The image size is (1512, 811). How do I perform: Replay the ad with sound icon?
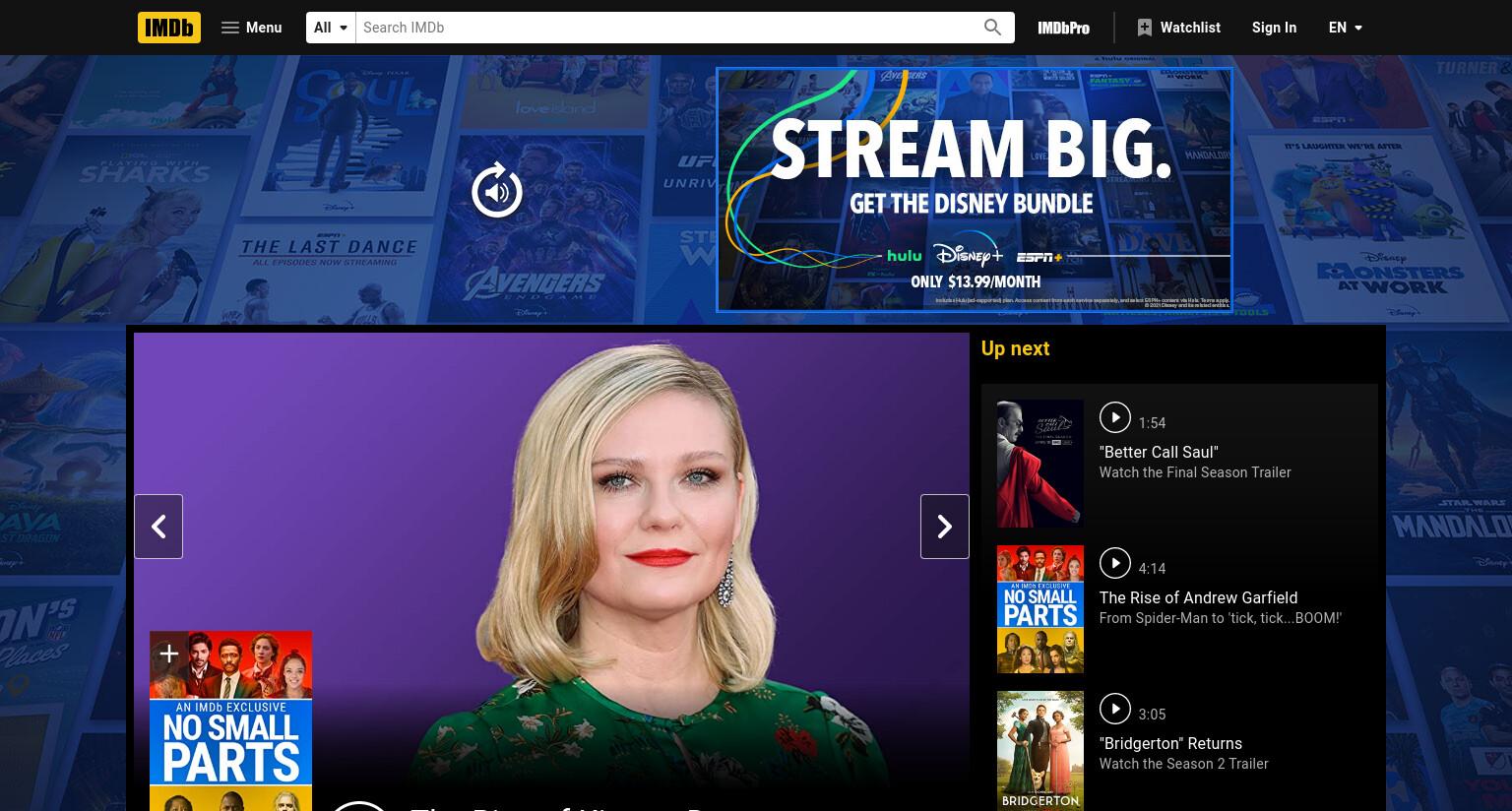pos(497,191)
